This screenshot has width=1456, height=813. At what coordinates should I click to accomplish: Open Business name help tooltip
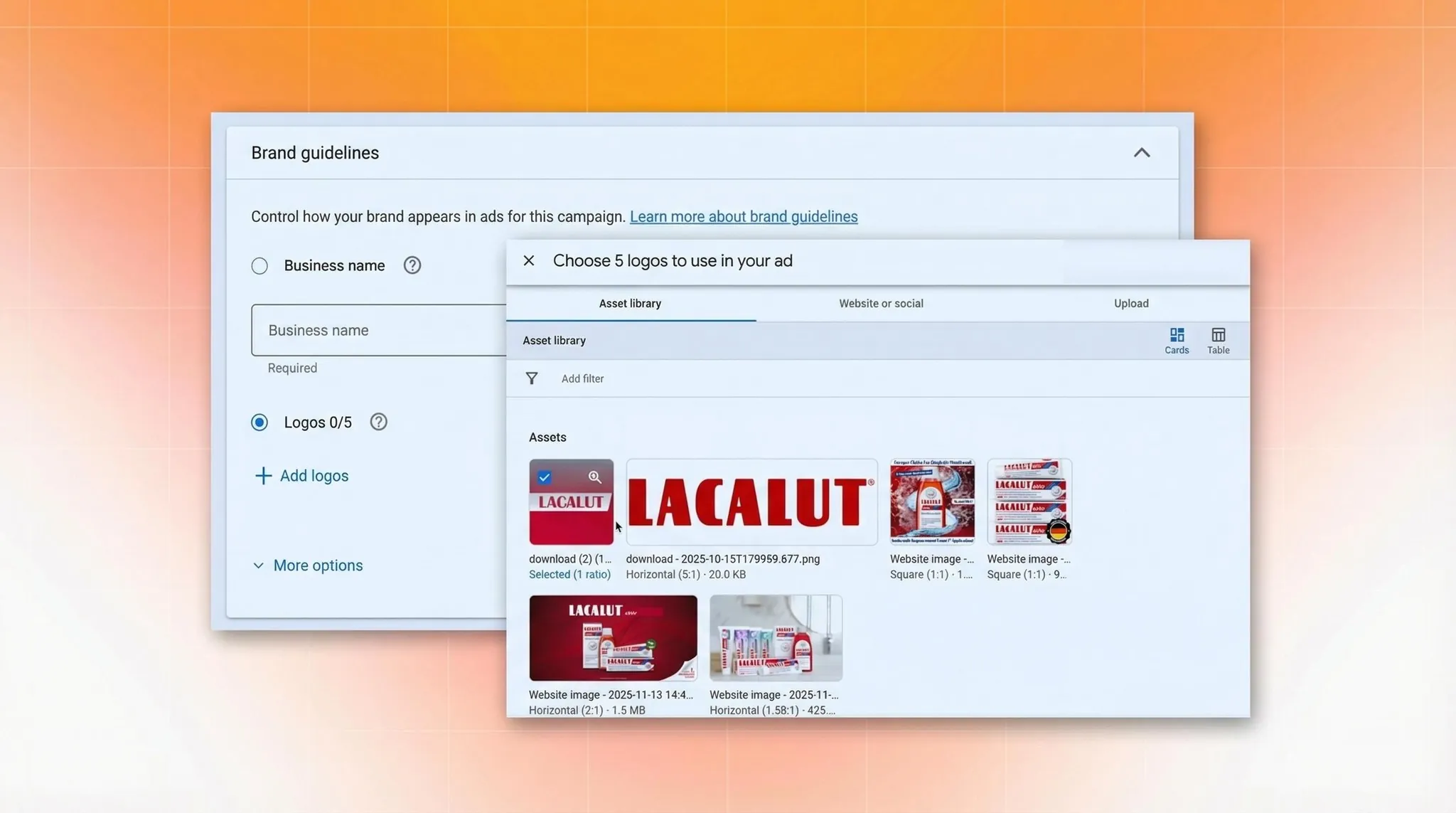[412, 265]
